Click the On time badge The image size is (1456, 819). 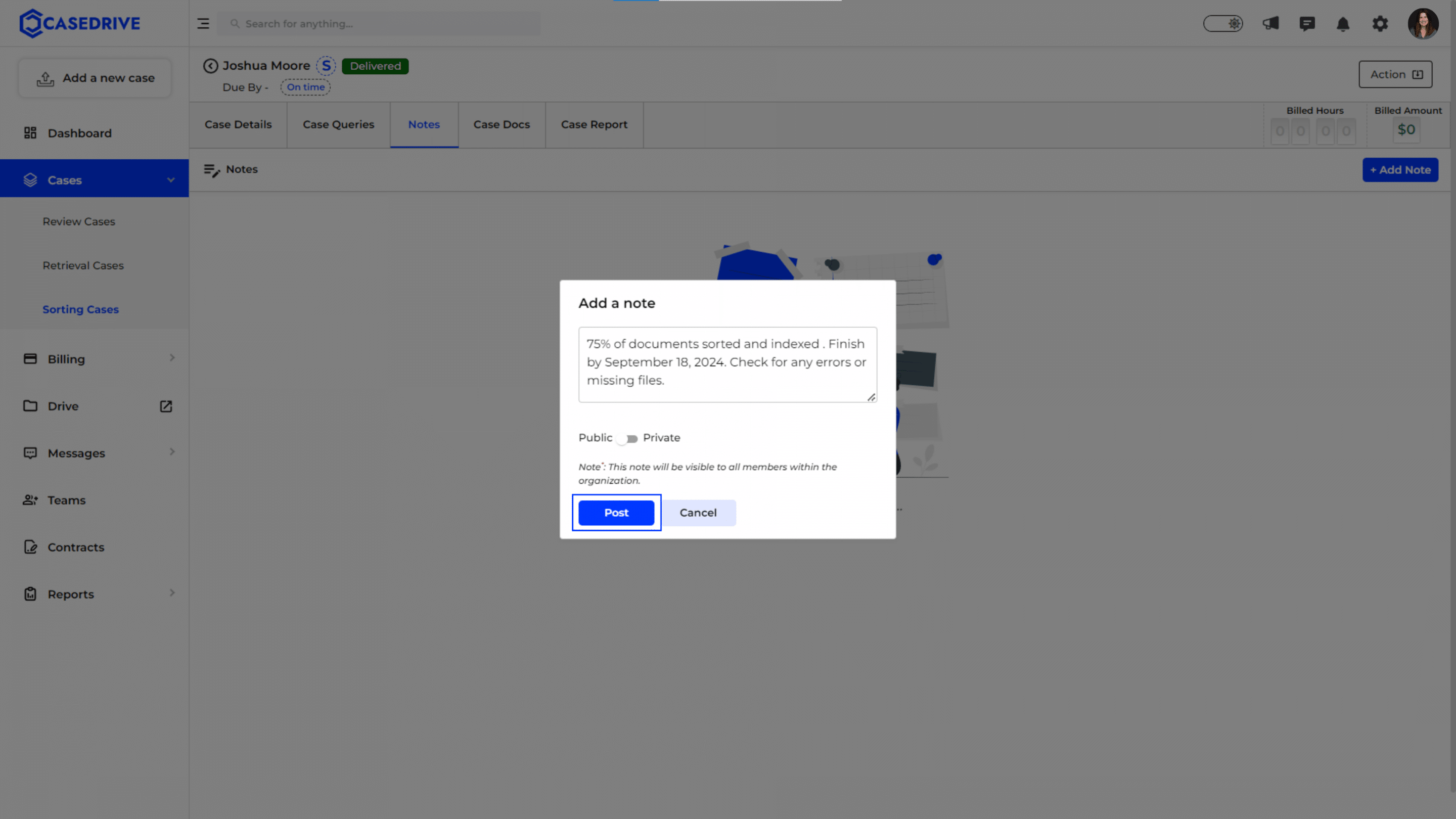pyautogui.click(x=306, y=87)
